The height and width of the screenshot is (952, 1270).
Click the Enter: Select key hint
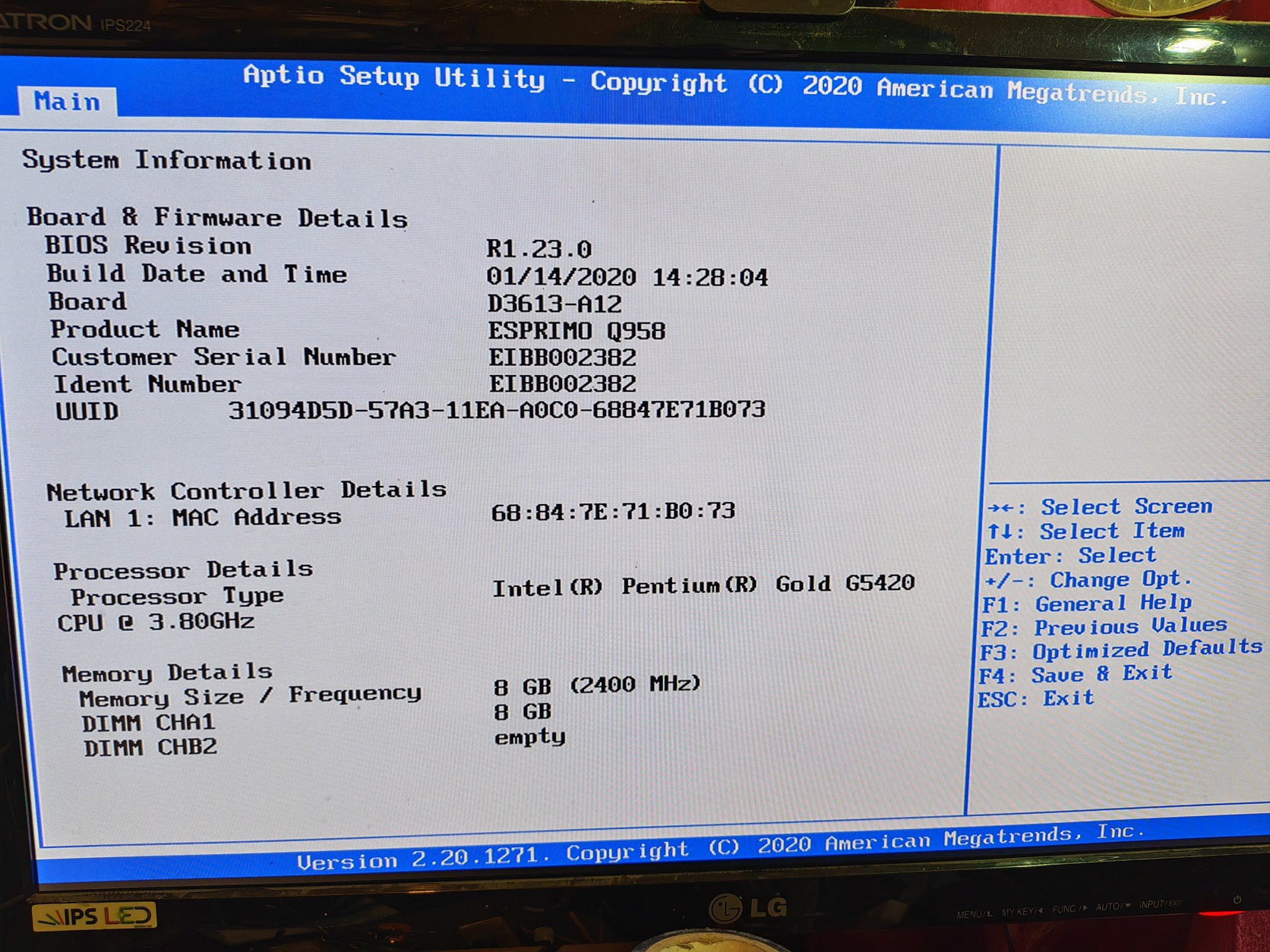coord(1070,556)
